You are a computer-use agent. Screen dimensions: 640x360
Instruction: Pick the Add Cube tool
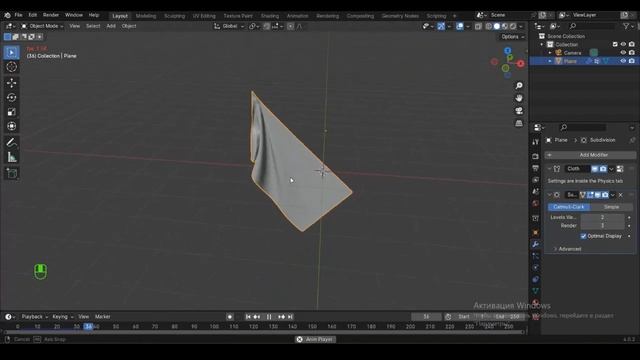11,173
